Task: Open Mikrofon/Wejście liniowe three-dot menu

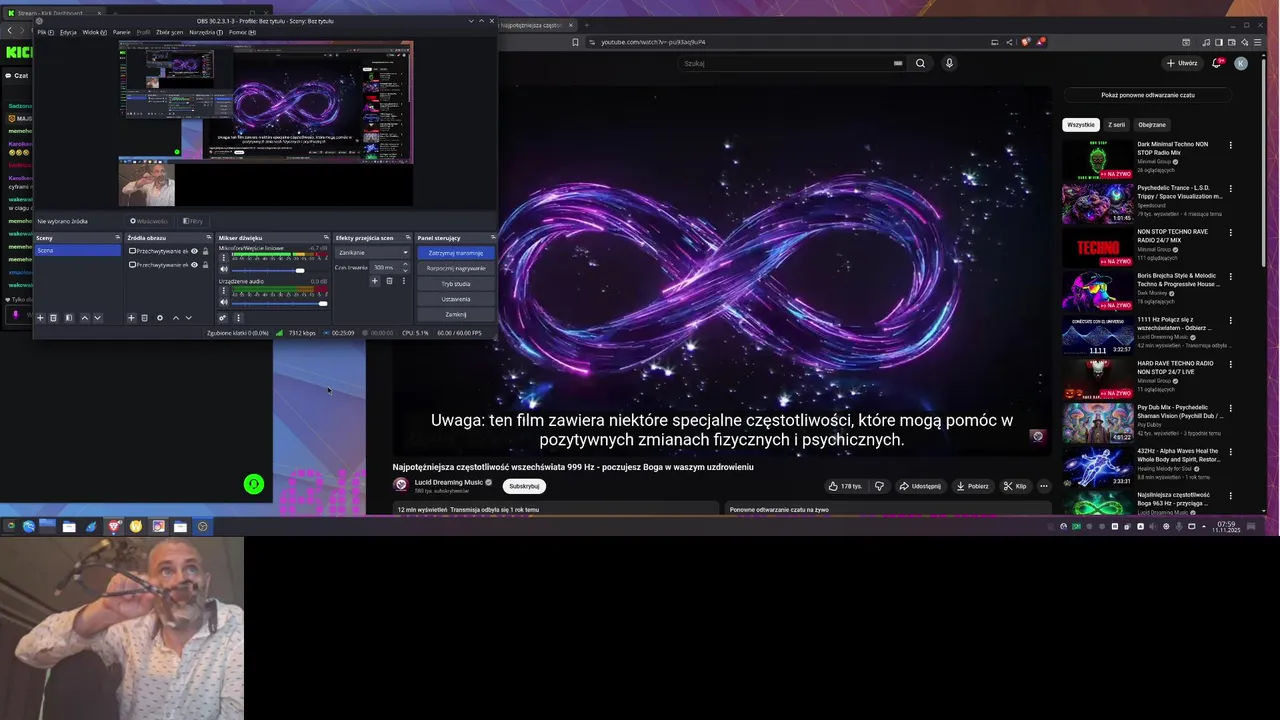Action: pyautogui.click(x=224, y=258)
